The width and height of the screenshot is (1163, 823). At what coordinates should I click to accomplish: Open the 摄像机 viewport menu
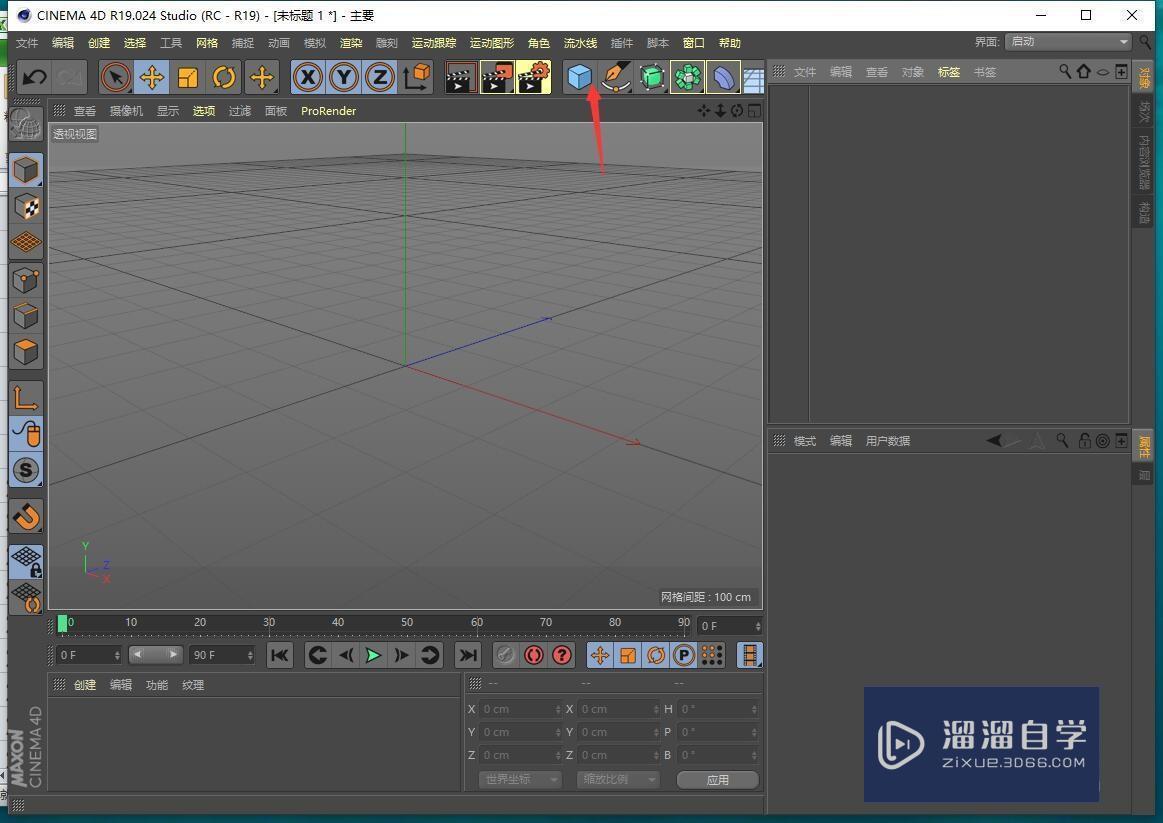tap(126, 111)
